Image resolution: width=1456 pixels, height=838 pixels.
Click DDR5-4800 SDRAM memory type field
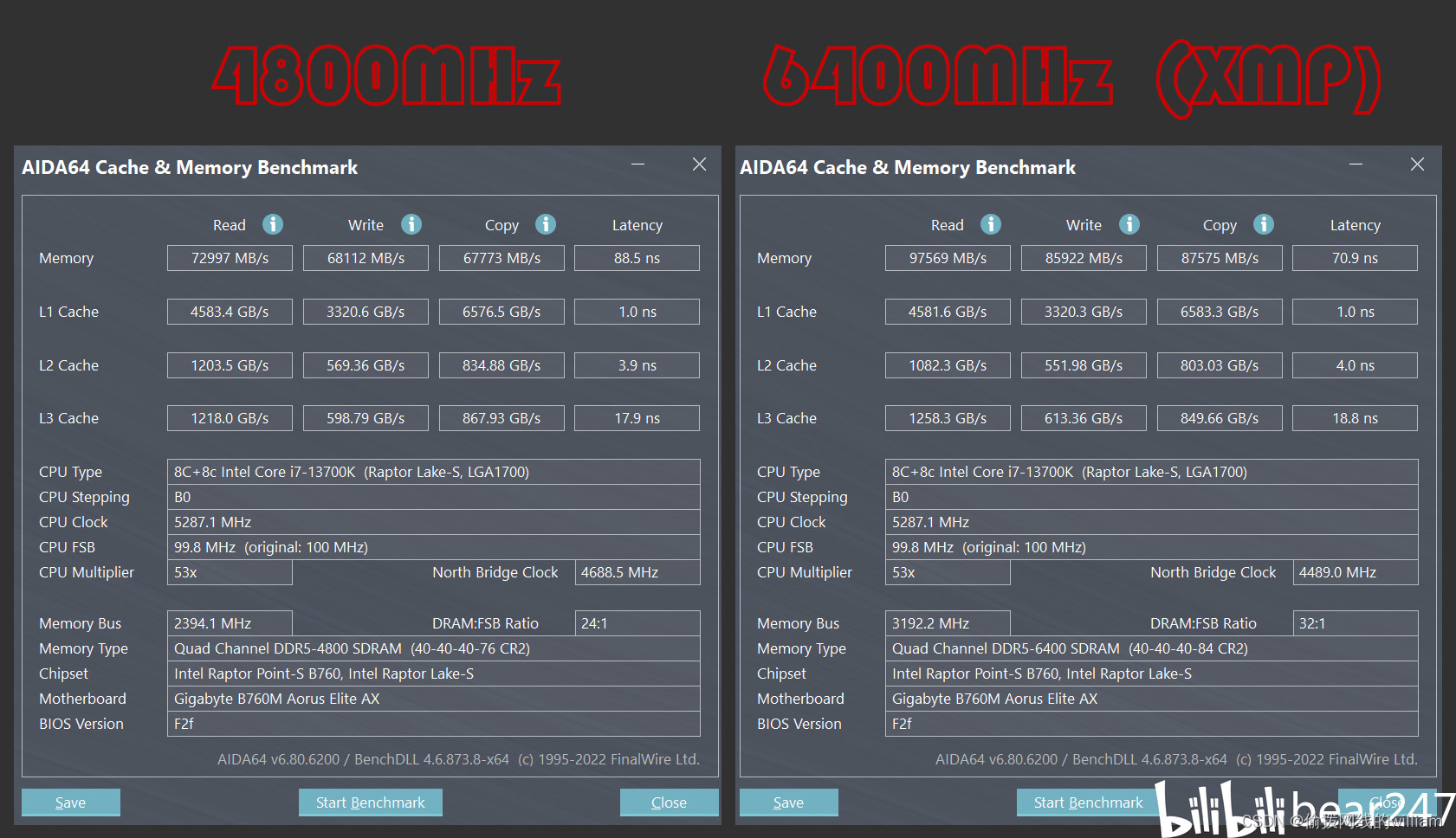[x=434, y=648]
